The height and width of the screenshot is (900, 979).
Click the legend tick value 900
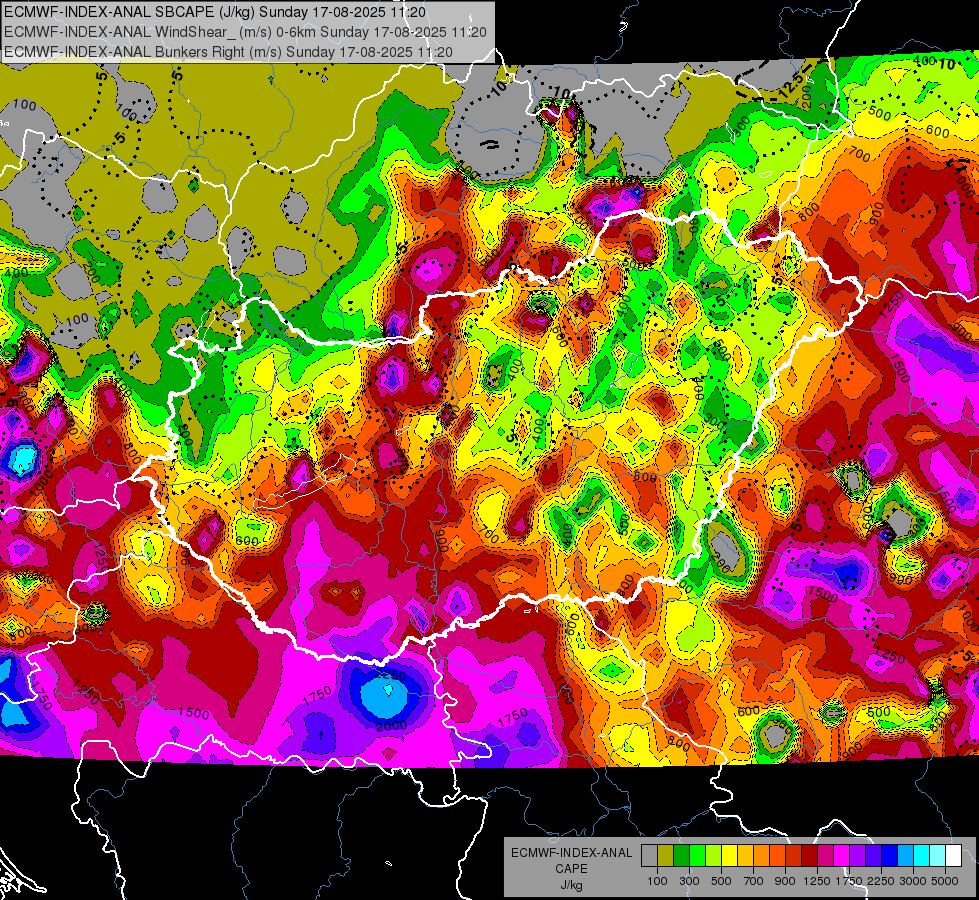tap(785, 881)
